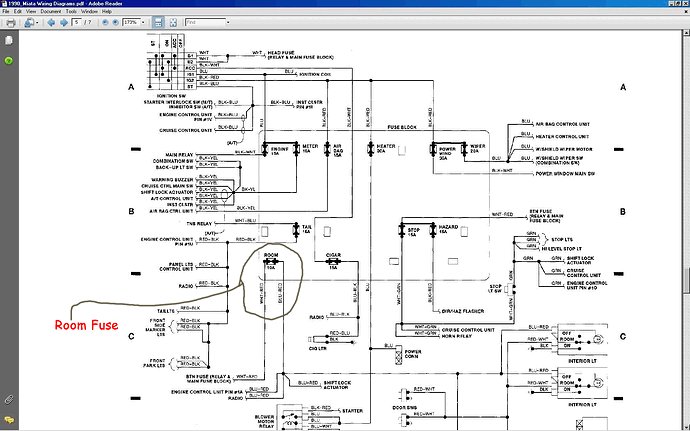690x431 pixels.
Task: Click the Adobe Reader title bar document icon
Action: (4, 4)
